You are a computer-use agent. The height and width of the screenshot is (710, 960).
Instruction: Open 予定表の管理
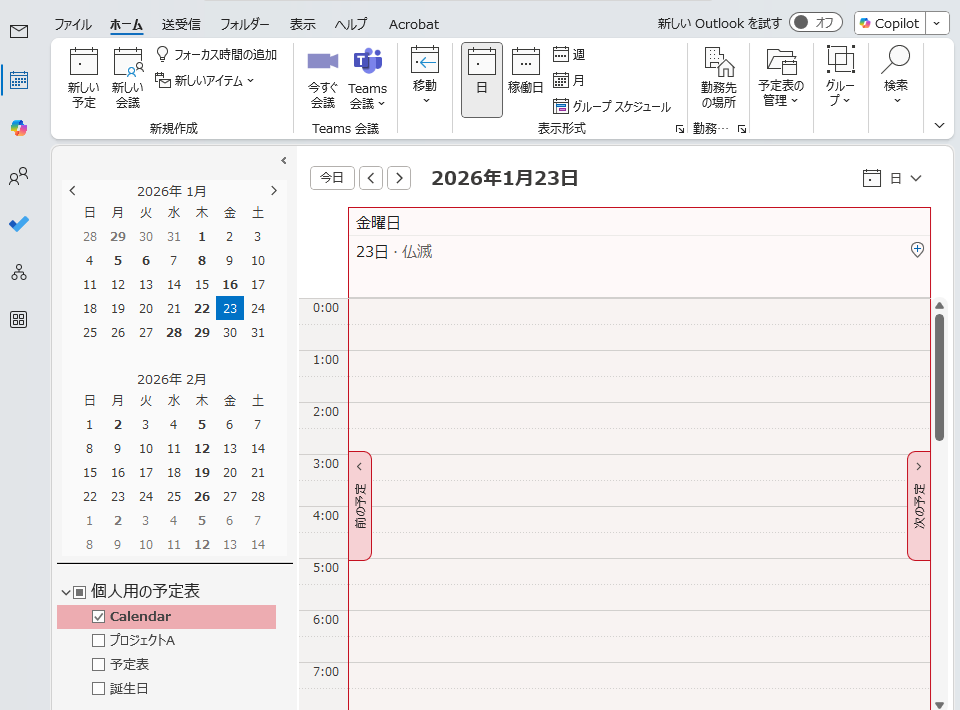point(780,78)
